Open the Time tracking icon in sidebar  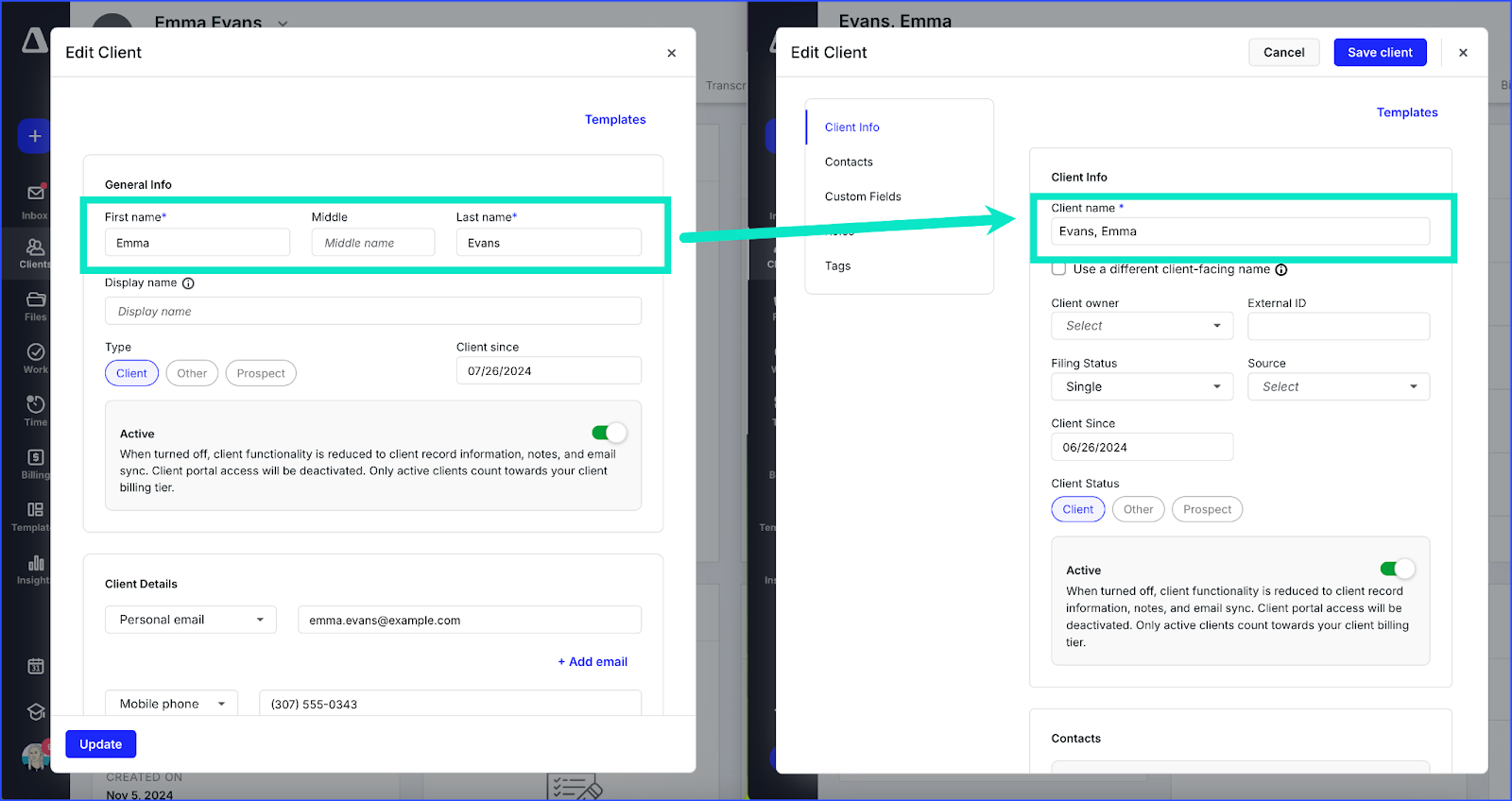click(x=35, y=405)
